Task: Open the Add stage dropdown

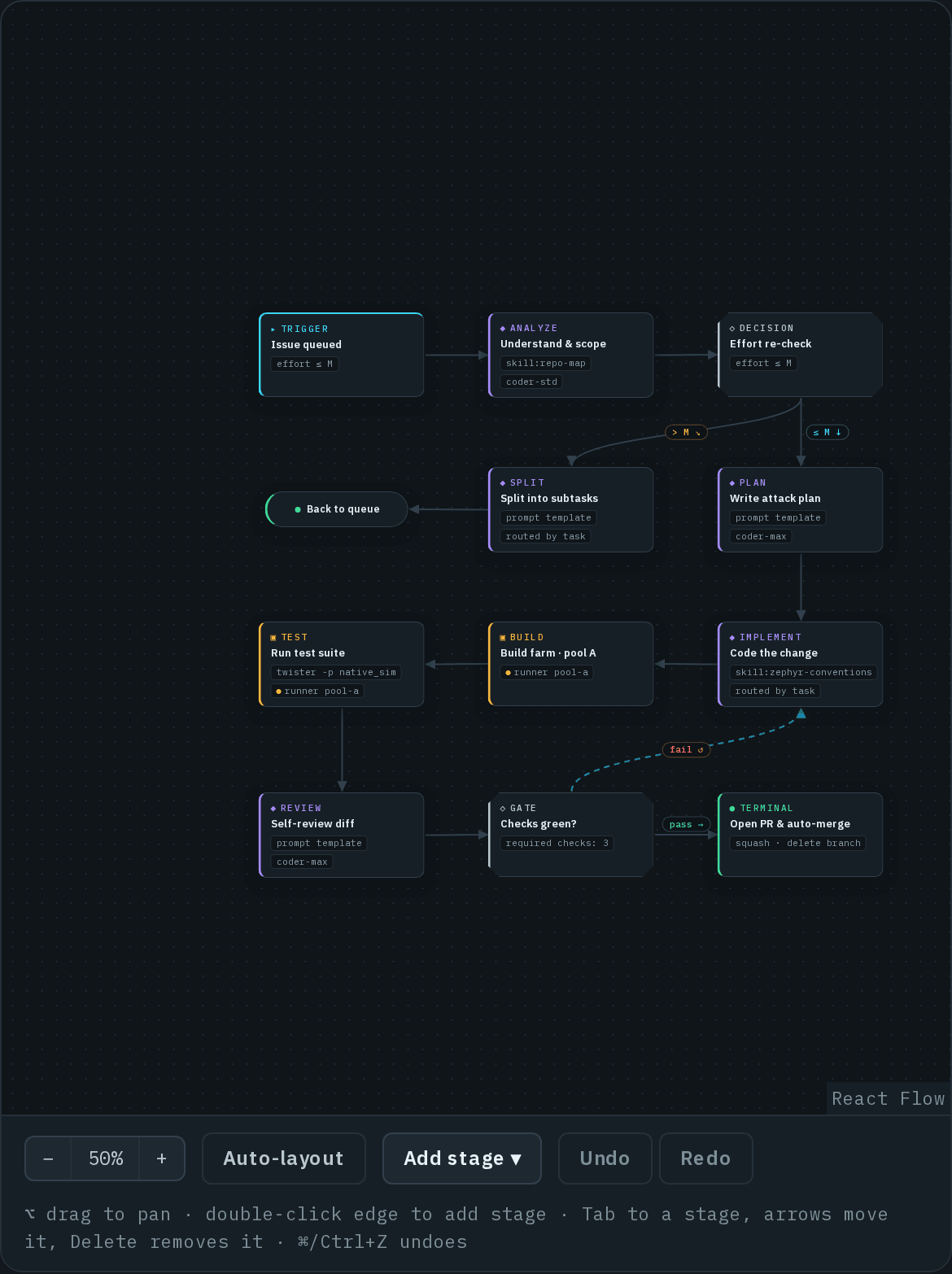Action: pos(462,1158)
